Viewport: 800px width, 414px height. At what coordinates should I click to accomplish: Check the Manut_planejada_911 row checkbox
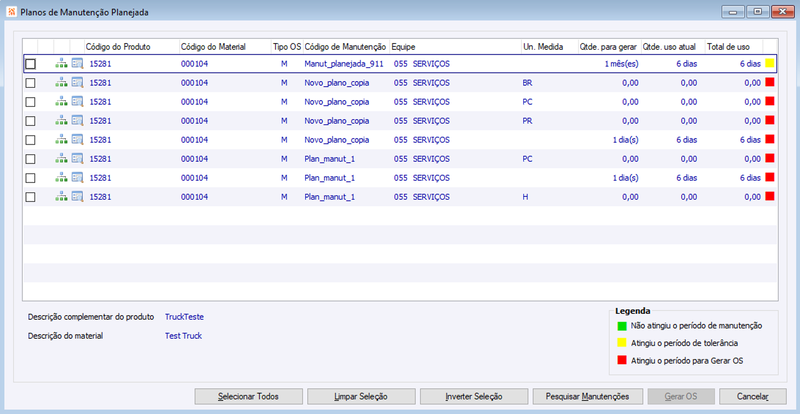tap(31, 64)
